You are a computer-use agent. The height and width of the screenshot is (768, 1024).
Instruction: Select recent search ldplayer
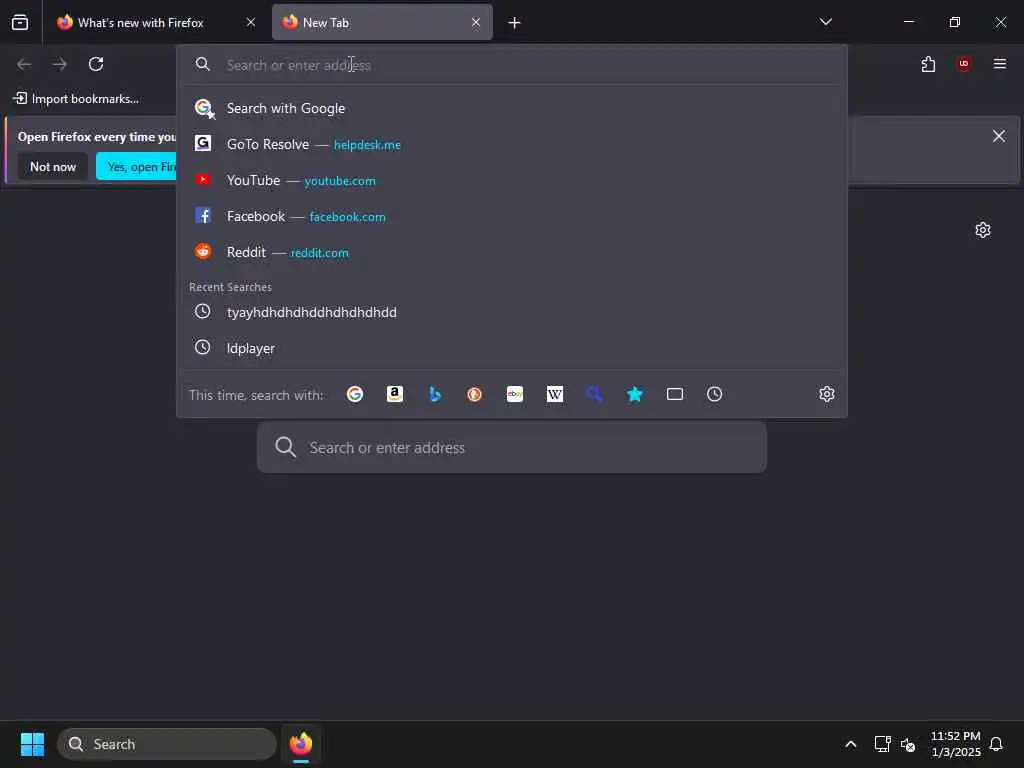[512, 348]
